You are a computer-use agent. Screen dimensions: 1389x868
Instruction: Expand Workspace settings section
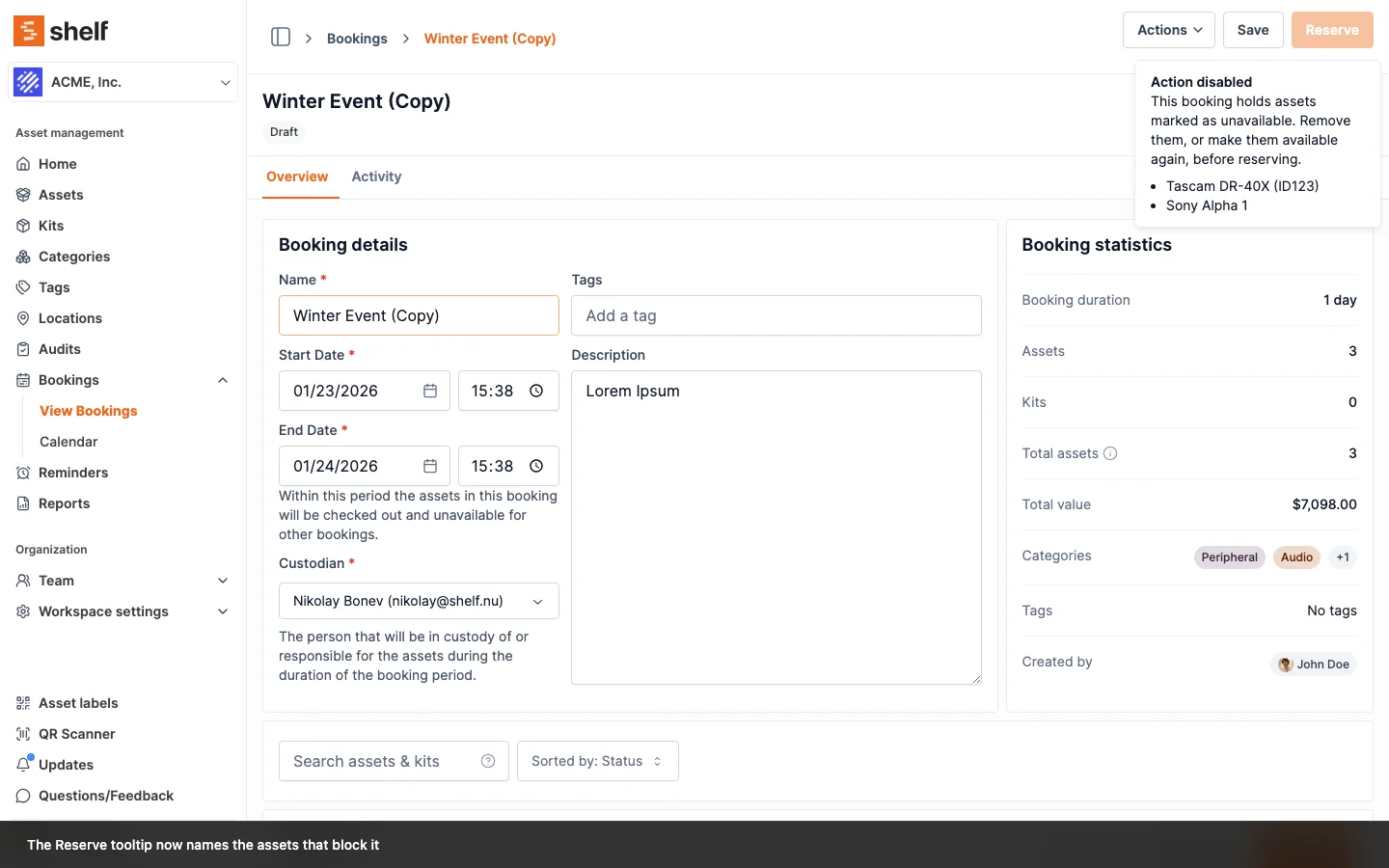point(223,611)
